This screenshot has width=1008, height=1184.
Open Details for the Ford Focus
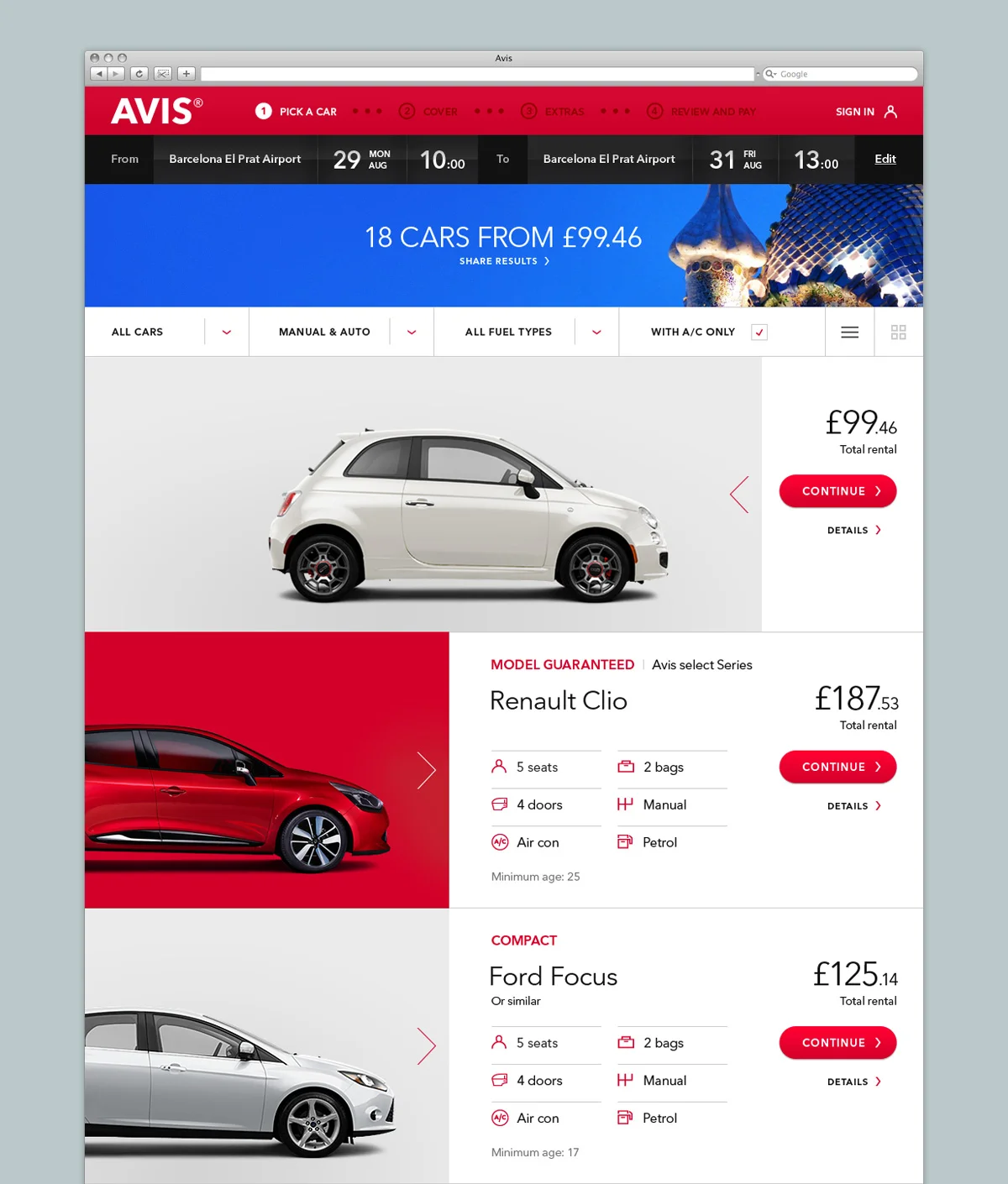click(854, 1082)
